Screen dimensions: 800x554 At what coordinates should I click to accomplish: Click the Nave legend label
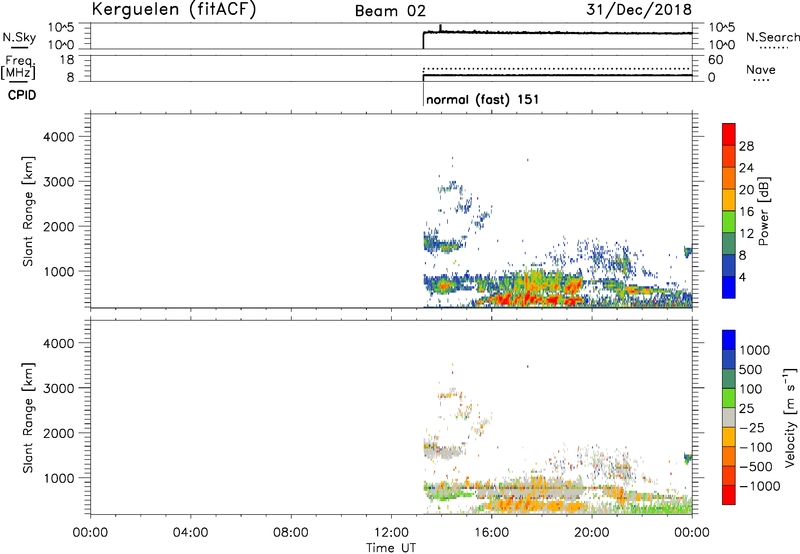point(761,69)
